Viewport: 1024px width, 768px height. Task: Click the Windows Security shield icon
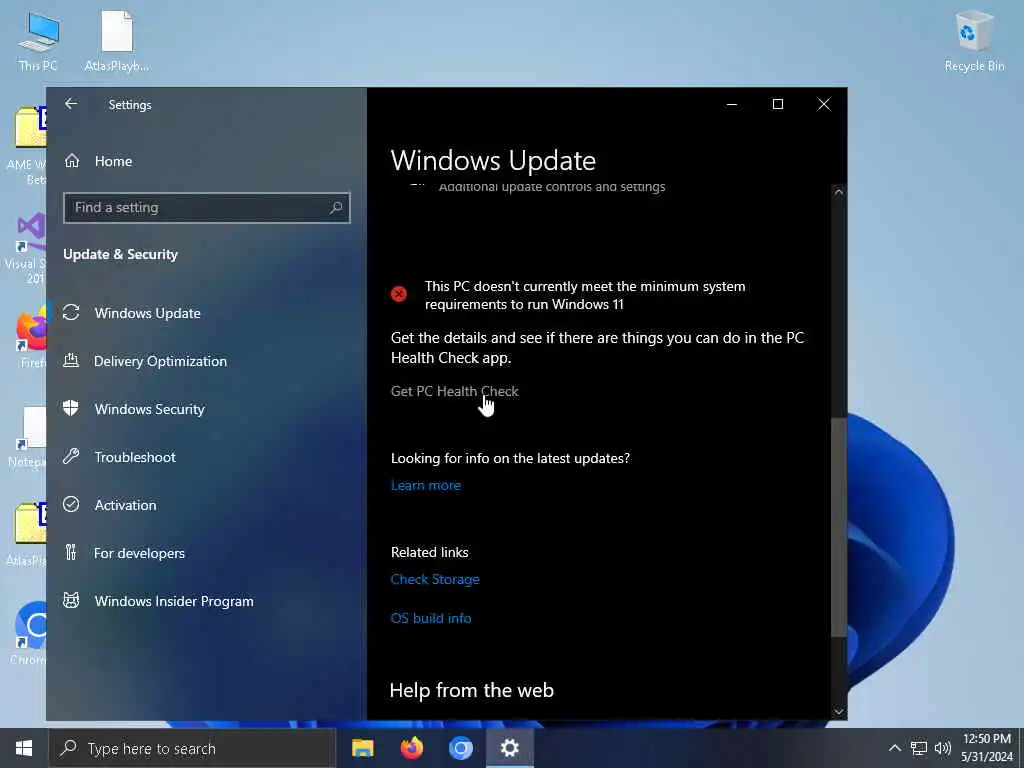click(x=71, y=409)
